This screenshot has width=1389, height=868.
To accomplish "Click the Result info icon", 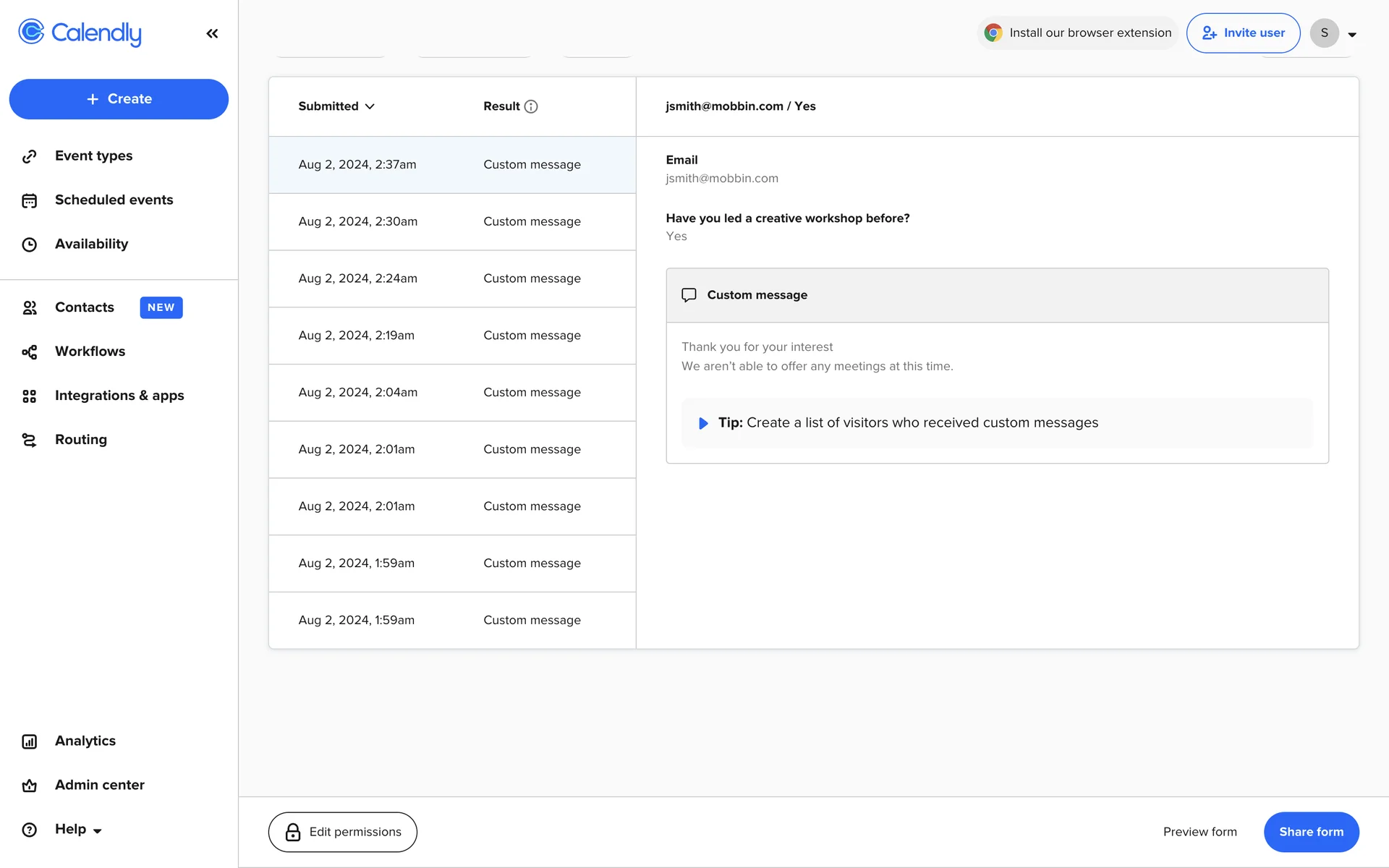I will pos(531,106).
